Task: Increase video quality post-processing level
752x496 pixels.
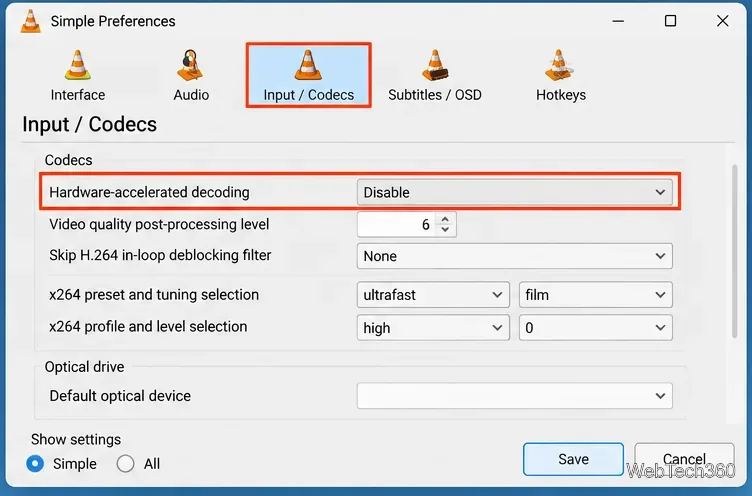Action: coord(445,219)
